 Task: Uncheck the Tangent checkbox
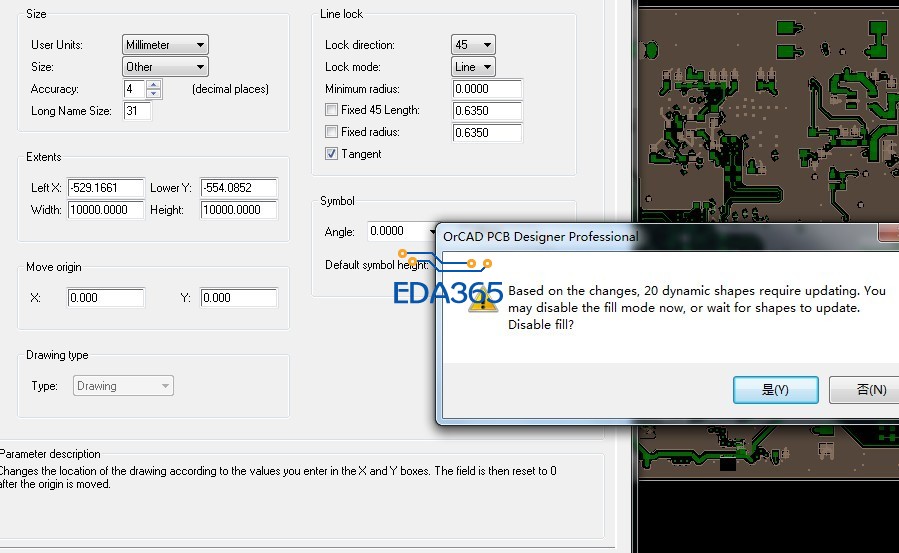pyautogui.click(x=331, y=154)
